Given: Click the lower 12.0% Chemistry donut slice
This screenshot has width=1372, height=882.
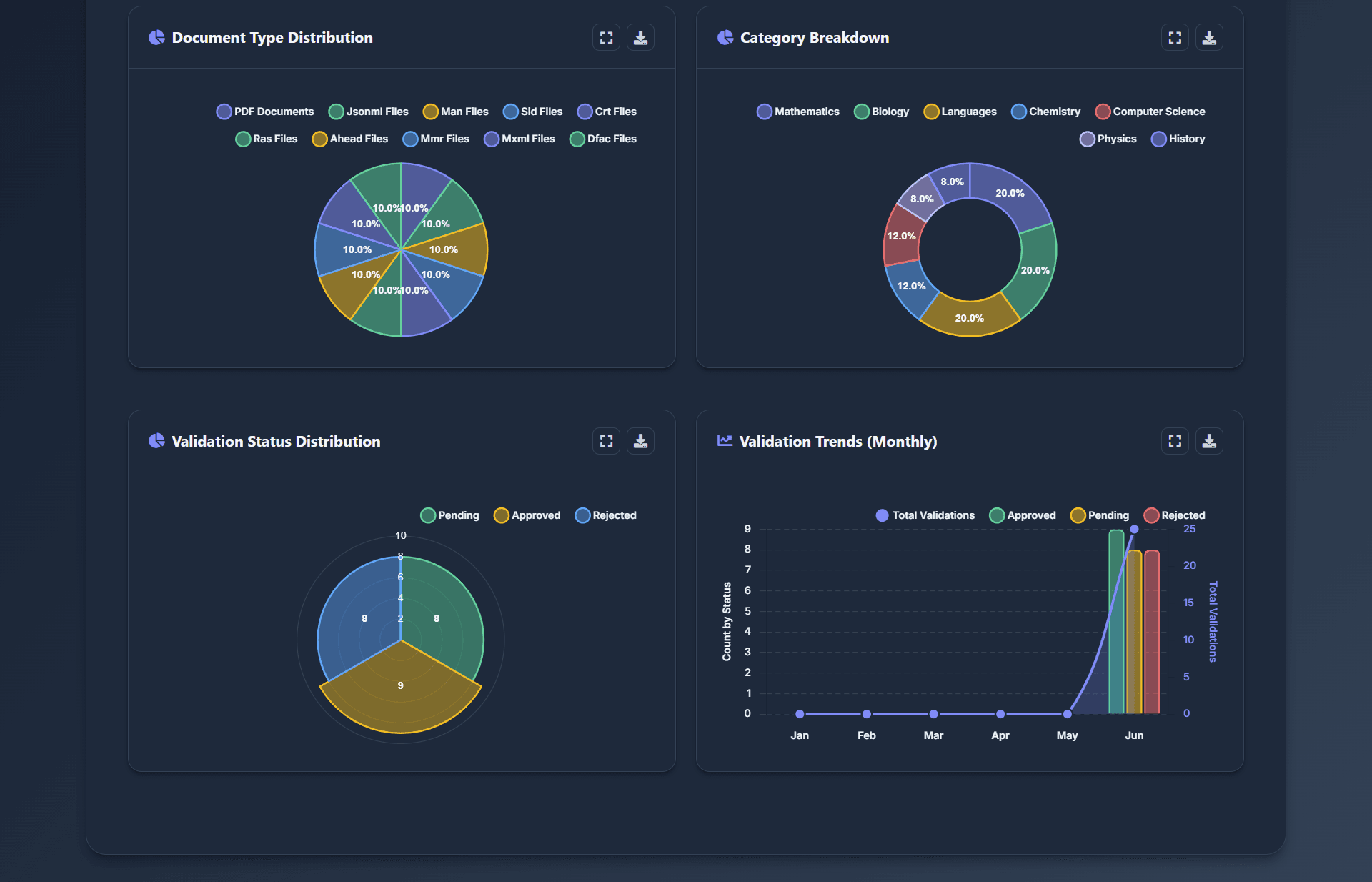Looking at the screenshot, I should (x=911, y=286).
